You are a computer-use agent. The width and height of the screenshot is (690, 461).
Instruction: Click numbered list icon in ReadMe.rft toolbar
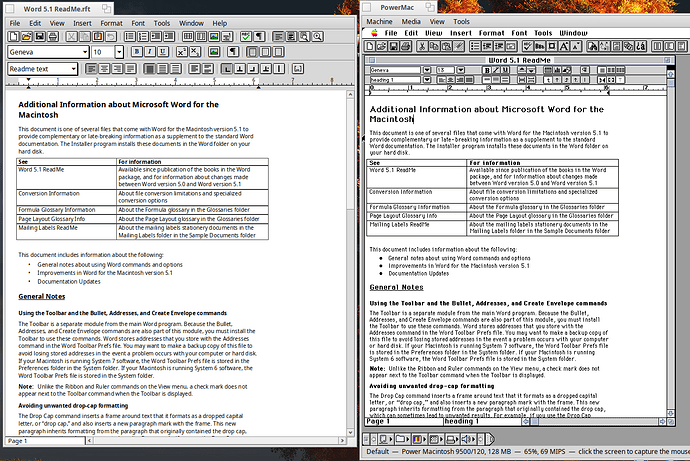tap(143, 37)
